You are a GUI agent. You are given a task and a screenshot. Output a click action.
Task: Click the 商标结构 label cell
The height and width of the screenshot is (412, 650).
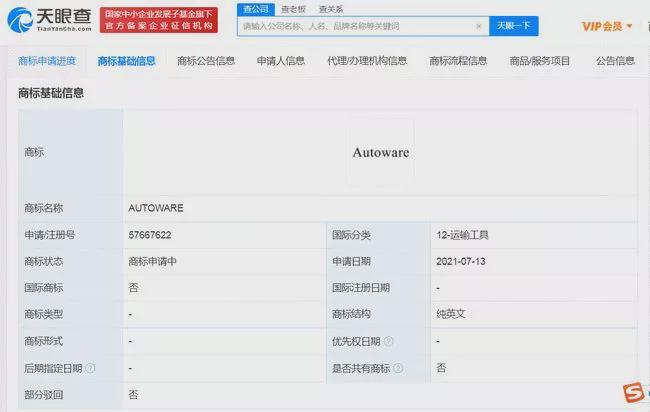pyautogui.click(x=378, y=314)
